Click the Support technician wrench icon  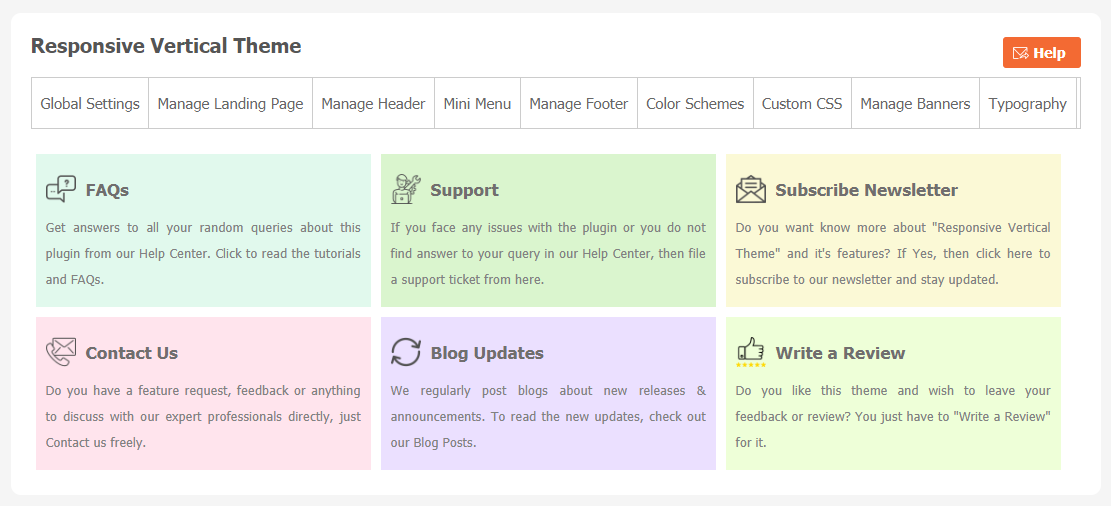[x=406, y=189]
